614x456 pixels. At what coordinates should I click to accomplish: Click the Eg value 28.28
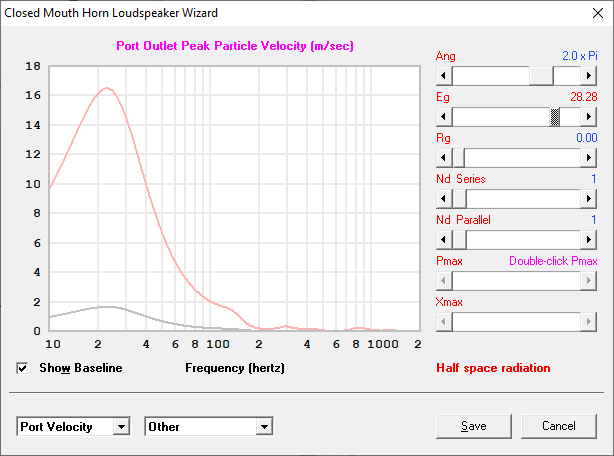coord(583,97)
